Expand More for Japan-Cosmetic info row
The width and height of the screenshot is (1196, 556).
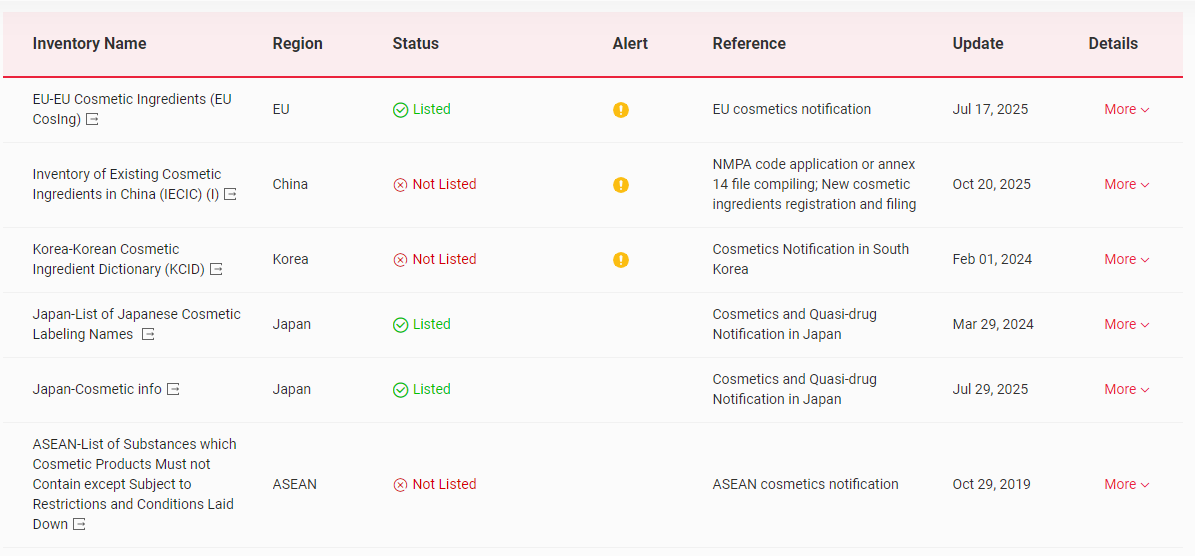coord(1126,390)
